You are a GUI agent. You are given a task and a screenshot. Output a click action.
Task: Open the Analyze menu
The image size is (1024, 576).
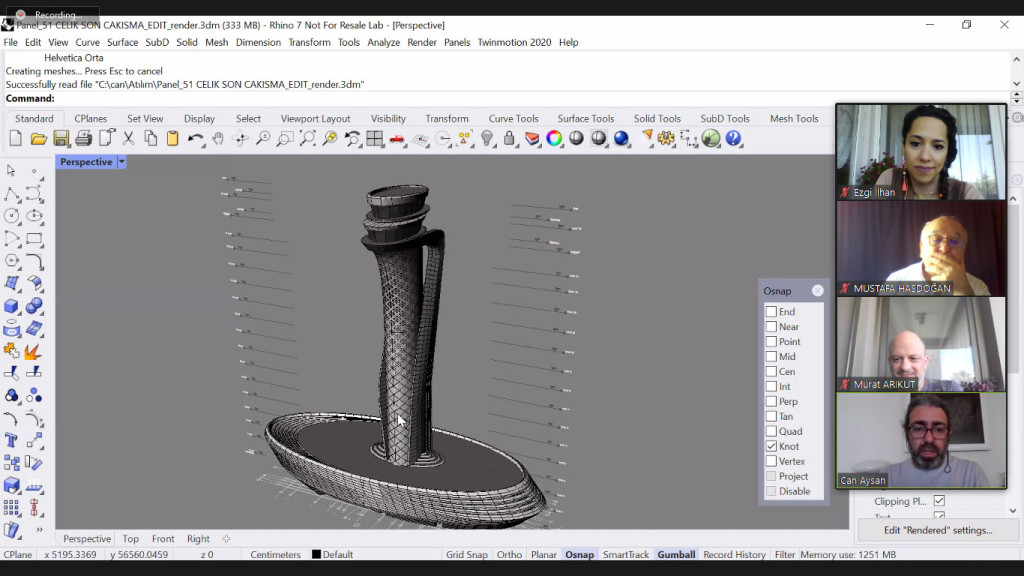point(383,43)
